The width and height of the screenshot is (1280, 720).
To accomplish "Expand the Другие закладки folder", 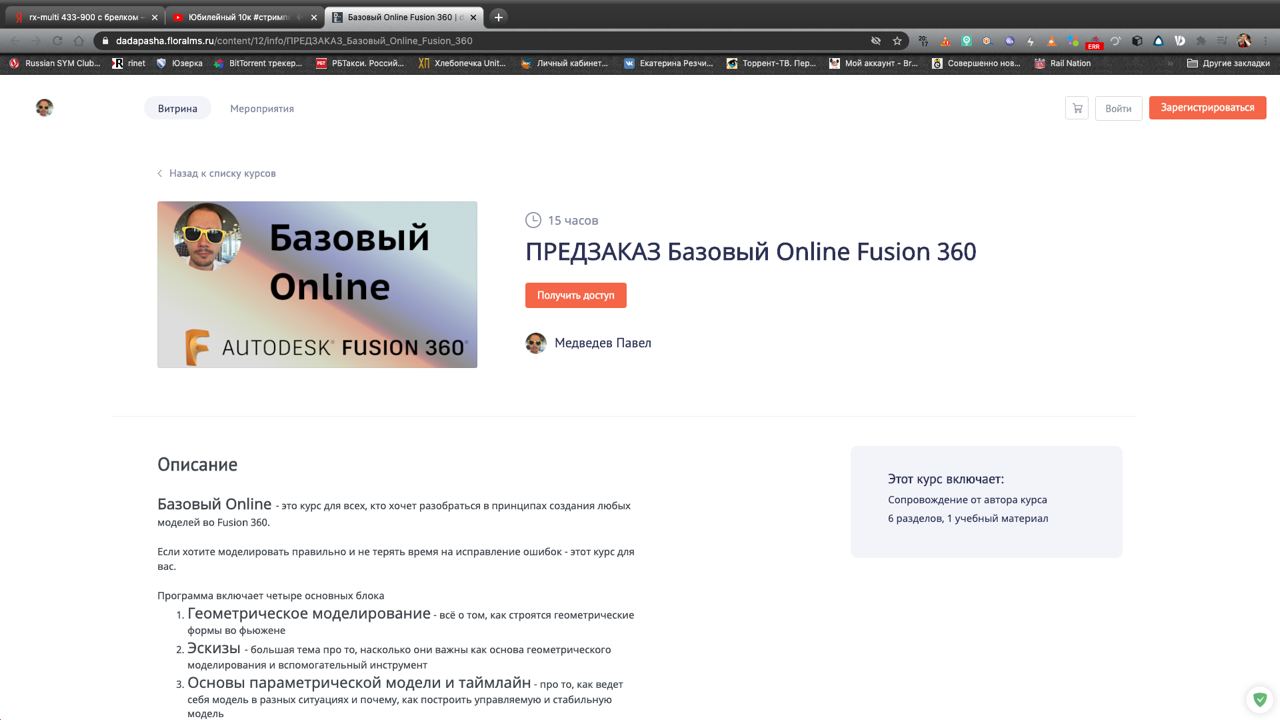I will click(x=1228, y=63).
